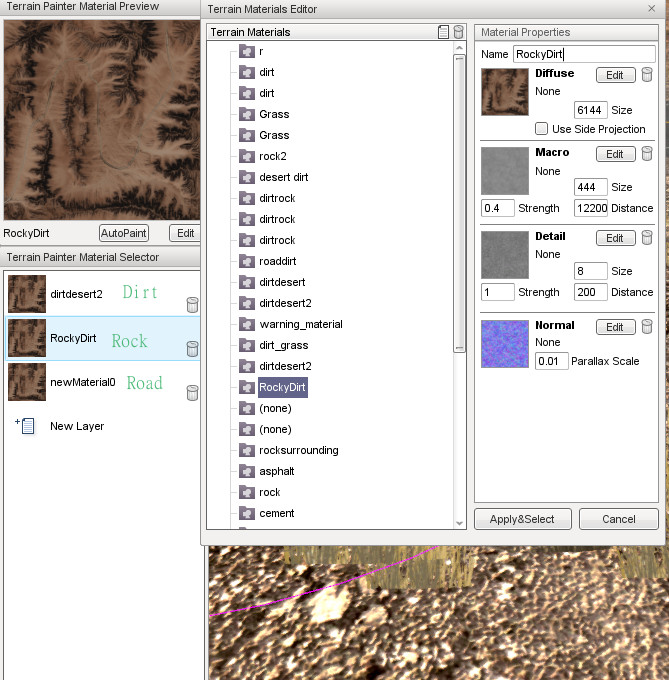Click the Apply&Select button
Screen dimensions: 669x680
[522, 519]
